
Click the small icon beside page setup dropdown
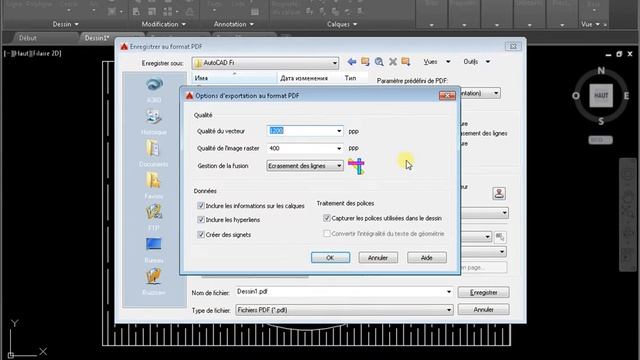[500, 237]
